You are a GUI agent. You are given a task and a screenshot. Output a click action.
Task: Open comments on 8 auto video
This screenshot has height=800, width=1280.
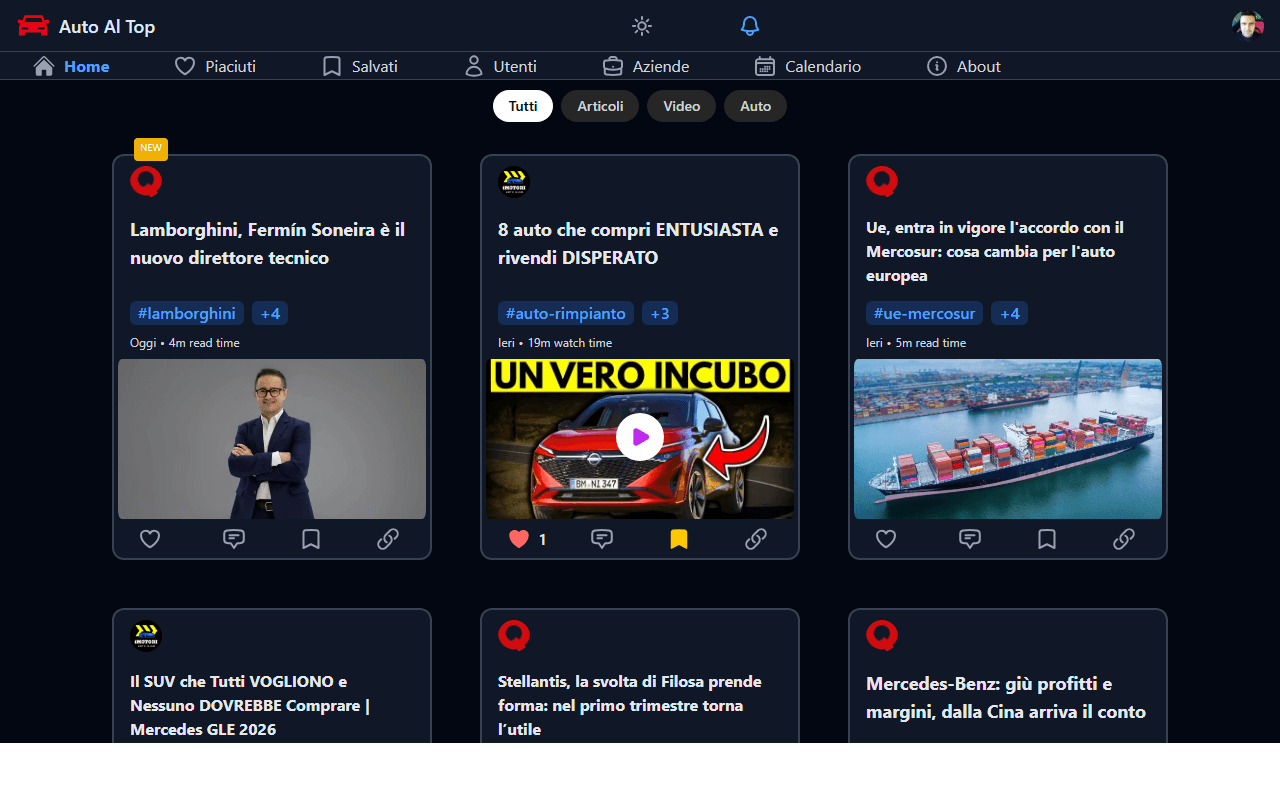pyautogui.click(x=602, y=539)
